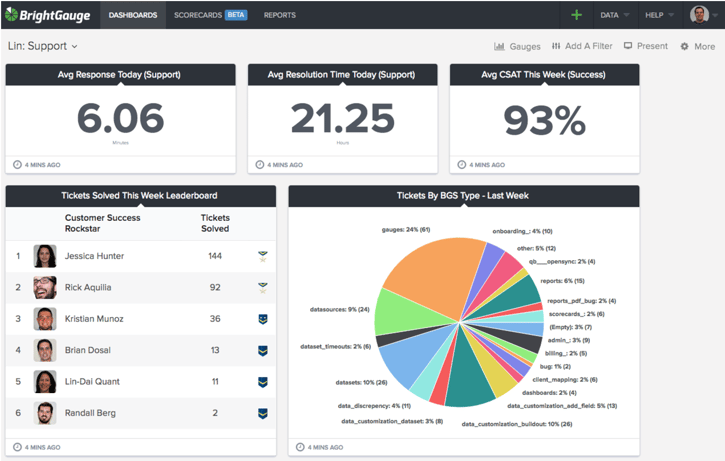Click the green plus add icon
The width and height of the screenshot is (725, 461).
tap(576, 15)
